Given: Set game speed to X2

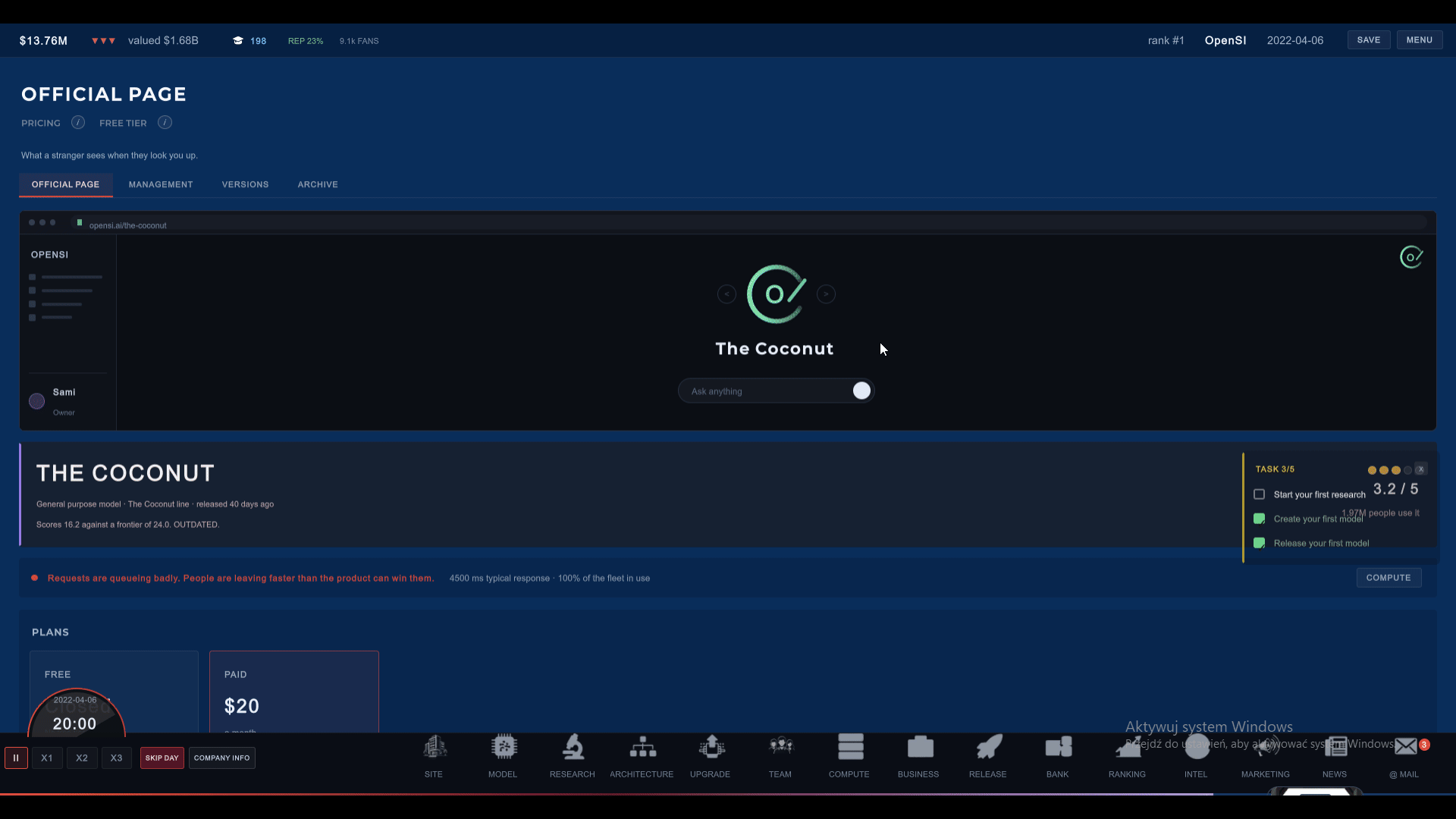Looking at the screenshot, I should click(x=82, y=758).
